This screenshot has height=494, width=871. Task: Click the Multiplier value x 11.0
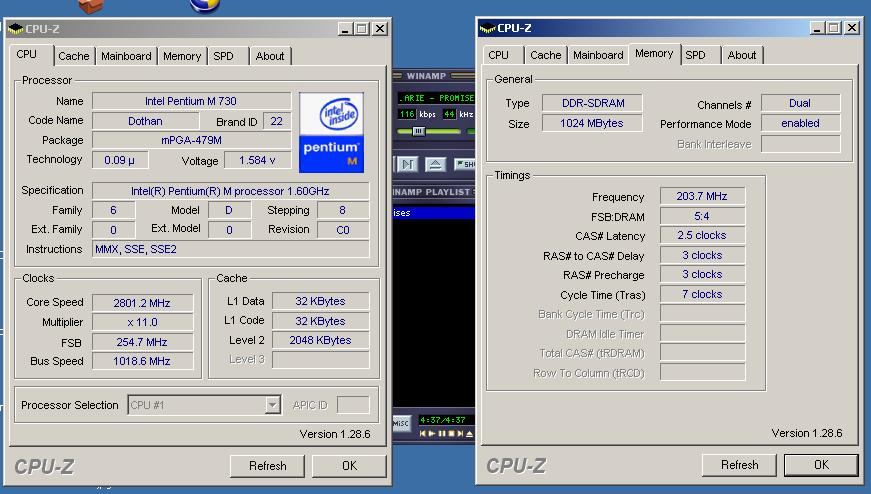142,322
